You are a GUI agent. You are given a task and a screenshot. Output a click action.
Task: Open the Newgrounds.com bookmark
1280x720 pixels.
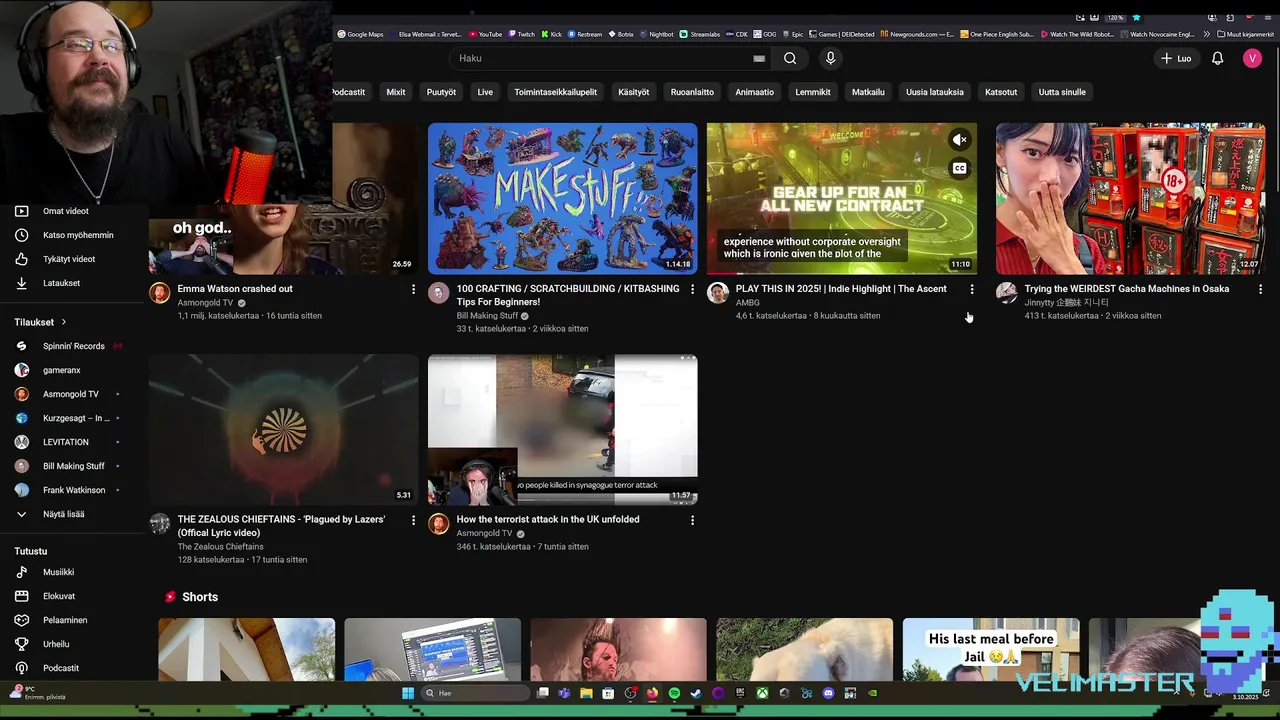(917, 34)
